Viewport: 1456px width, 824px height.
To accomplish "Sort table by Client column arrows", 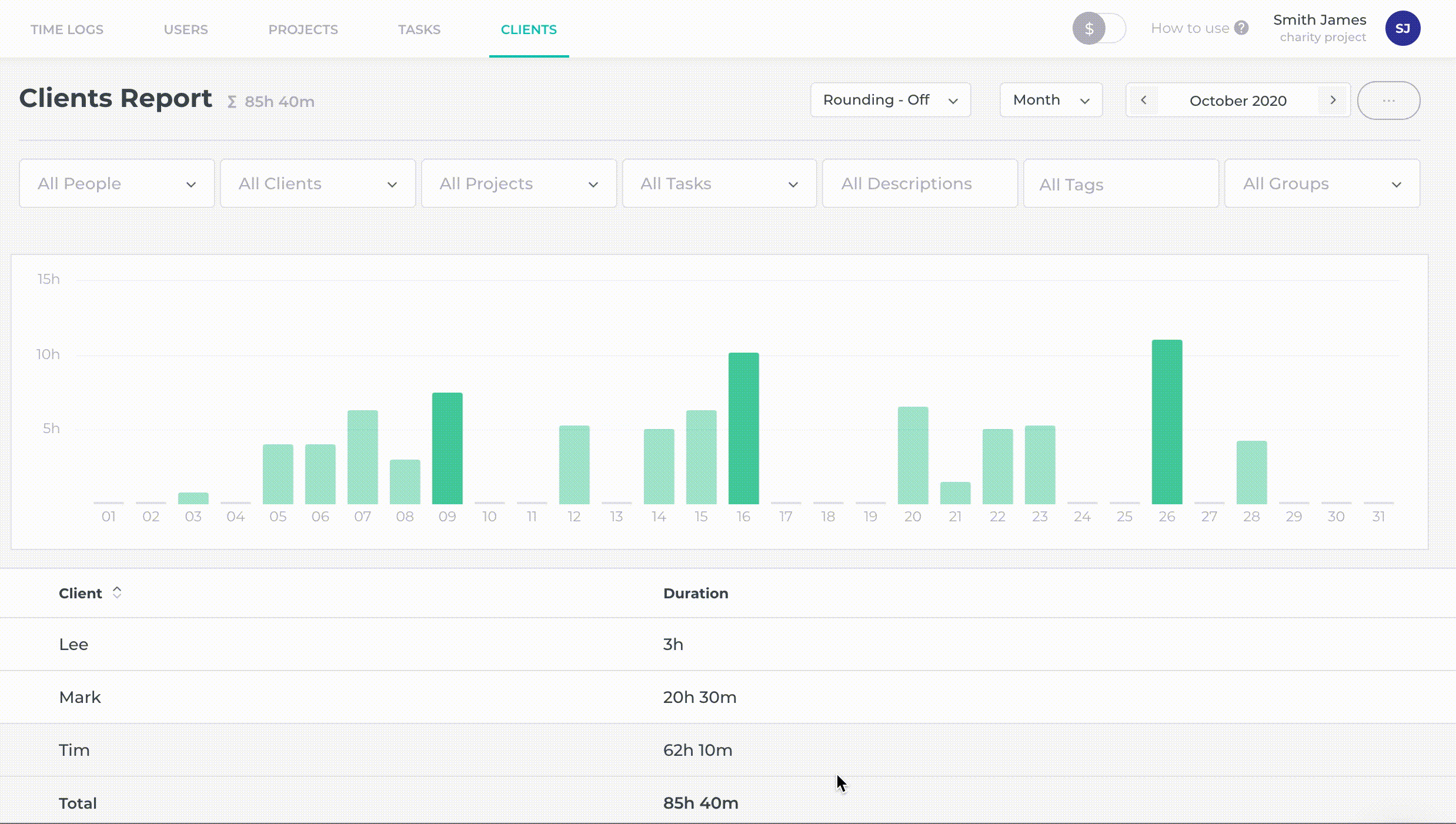I will point(117,593).
